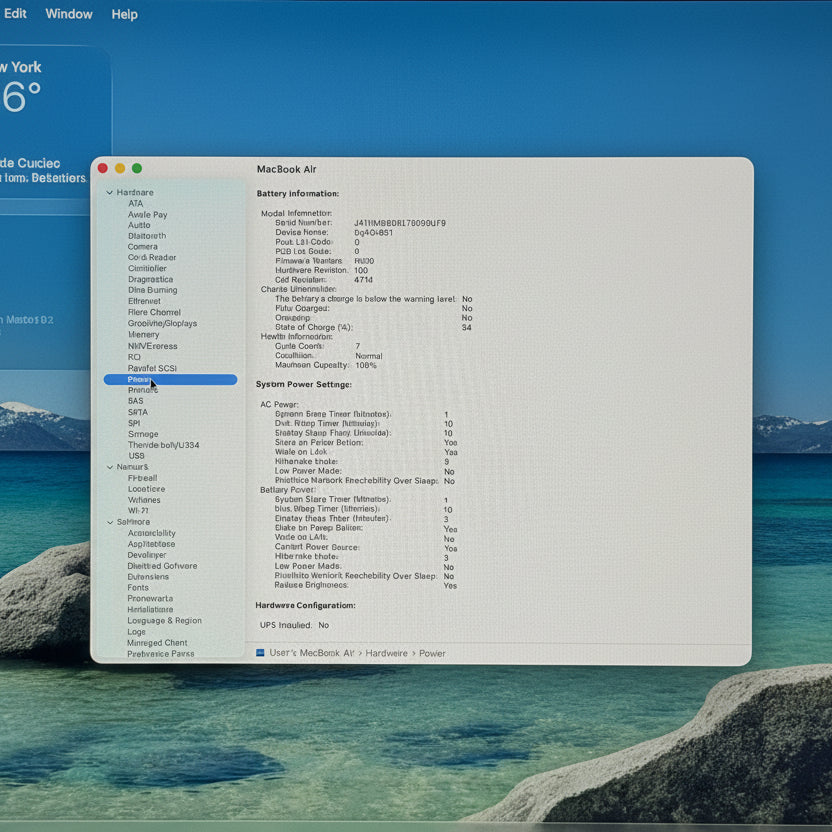The width and height of the screenshot is (832, 832).
Task: Collapse the 'Hardnare' section in the sidebar
Action: point(109,193)
